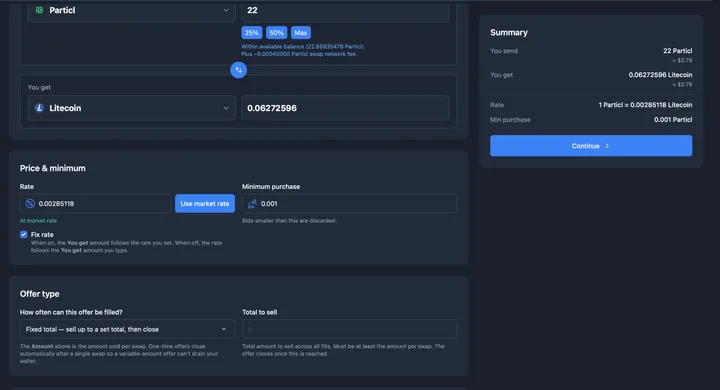Click the 'Min purchase' label in Summary
This screenshot has height=390, width=720.
pos(510,119)
